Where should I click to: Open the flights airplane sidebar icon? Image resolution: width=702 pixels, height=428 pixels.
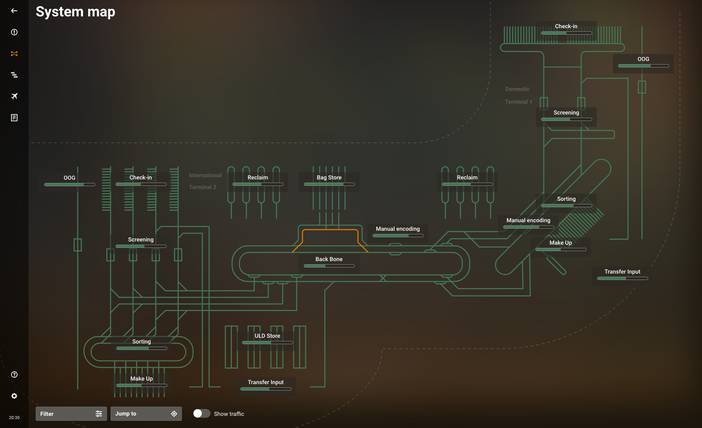tap(14, 96)
